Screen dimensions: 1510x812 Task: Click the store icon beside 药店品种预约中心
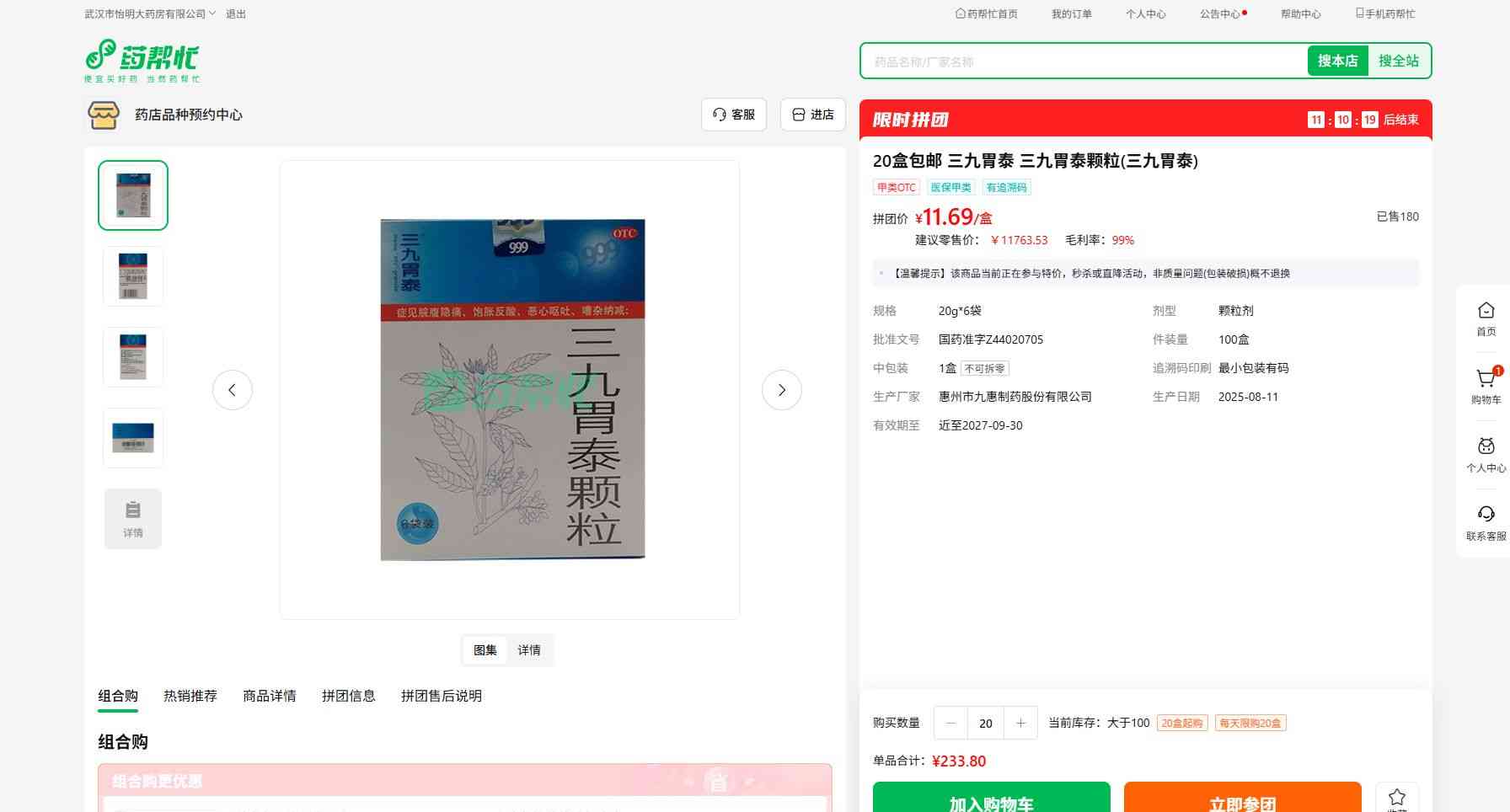tap(104, 115)
